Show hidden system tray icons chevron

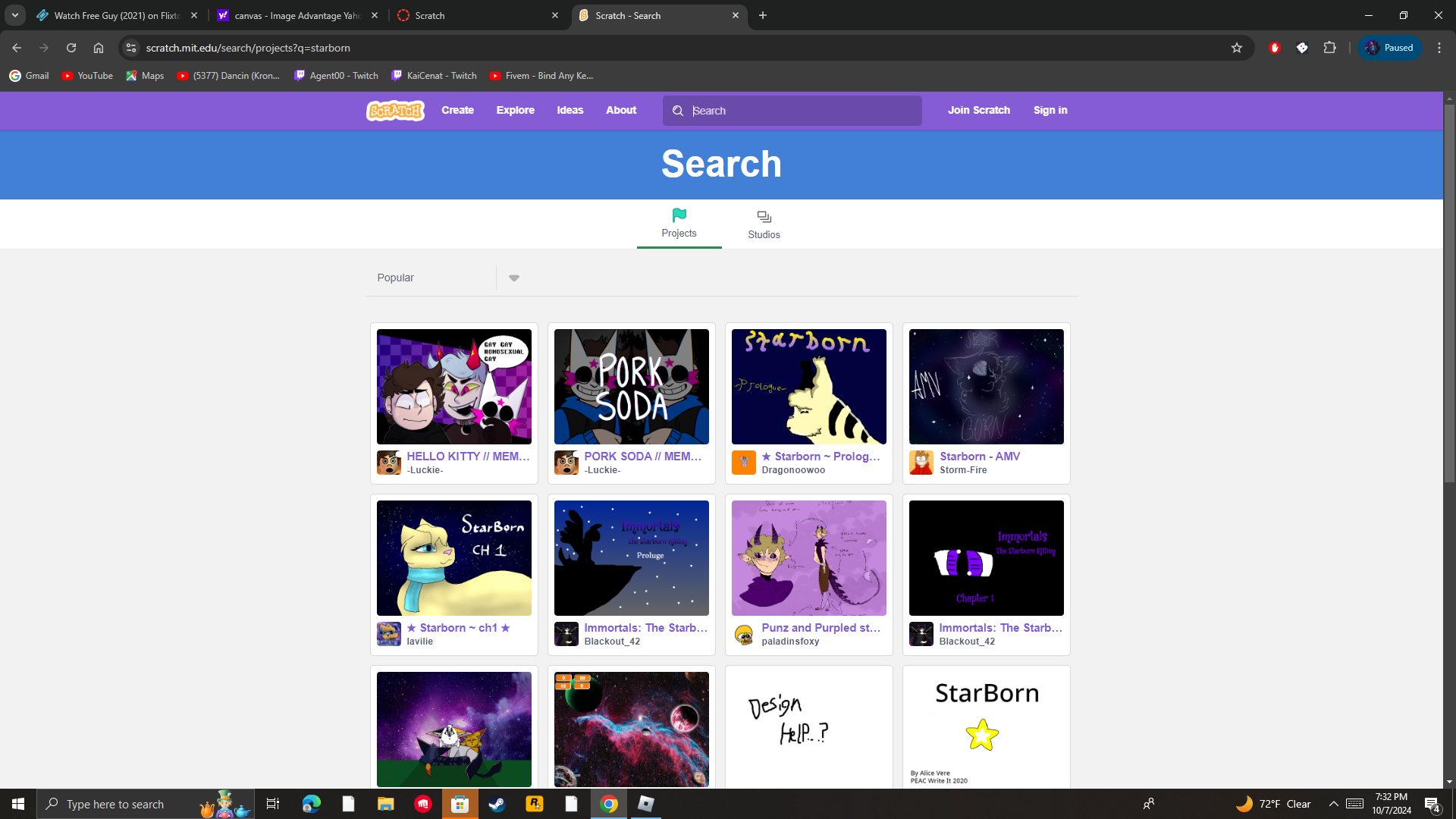pyautogui.click(x=1333, y=804)
